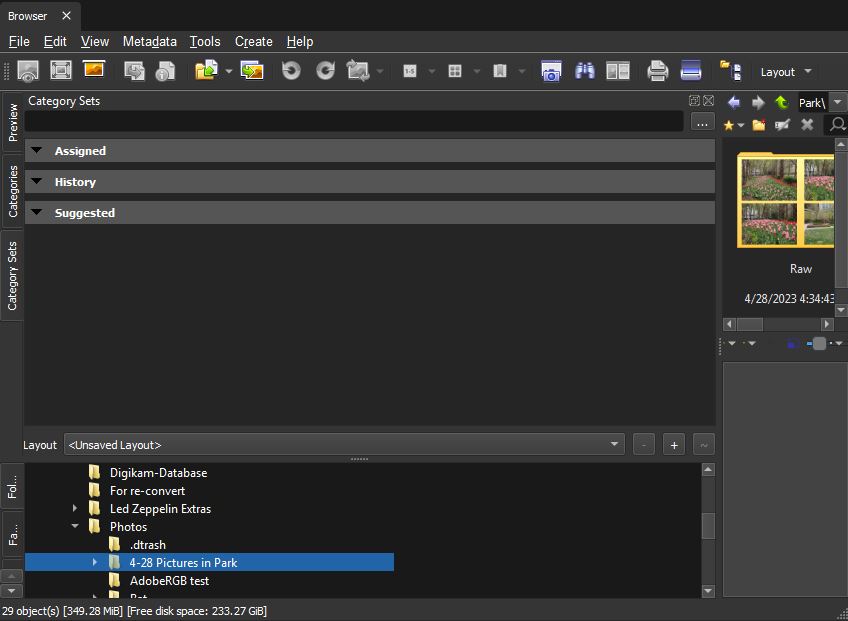This screenshot has height=621, width=848.
Task: Click the rotate left toolbar icon
Action: point(291,71)
